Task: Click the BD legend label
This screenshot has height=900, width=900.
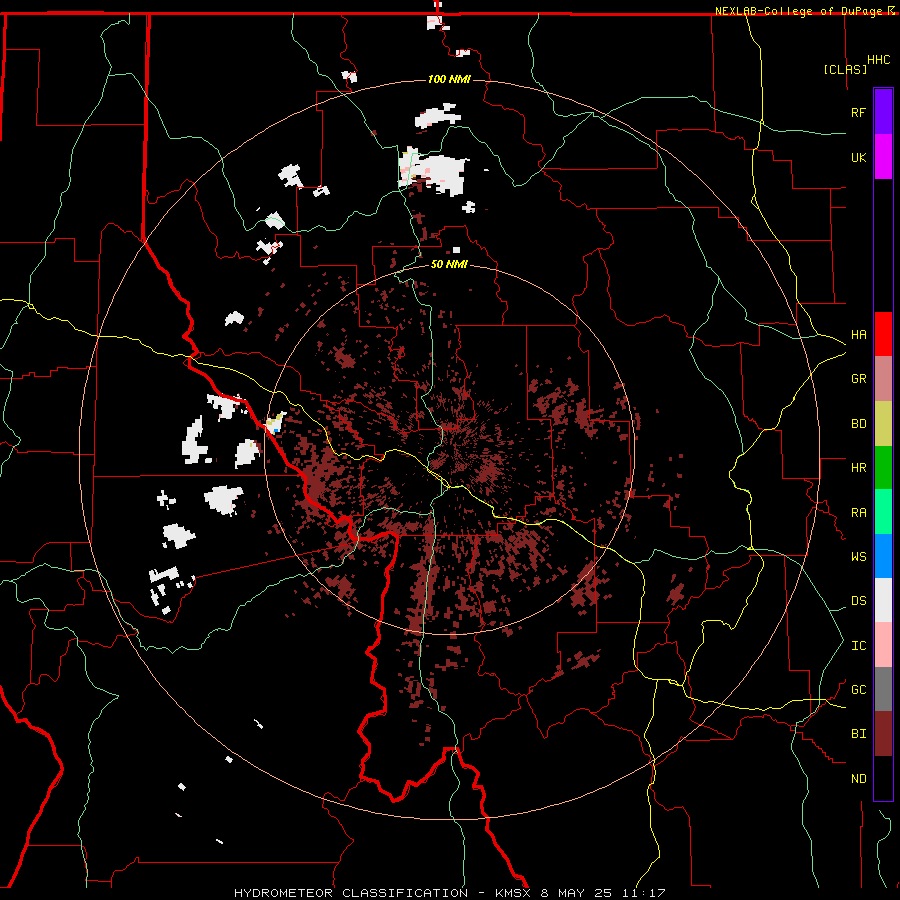Action: click(x=858, y=424)
